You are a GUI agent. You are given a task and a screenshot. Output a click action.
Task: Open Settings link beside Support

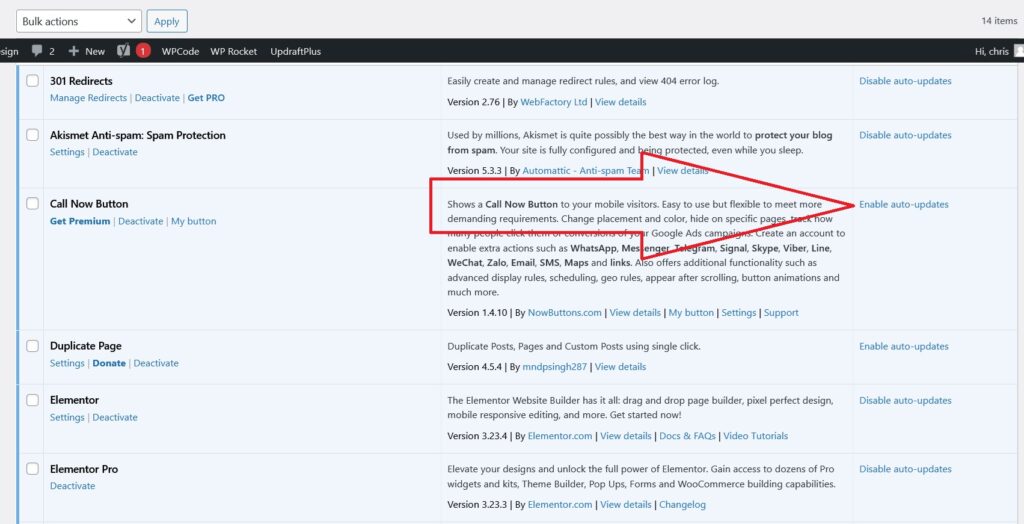coord(739,312)
